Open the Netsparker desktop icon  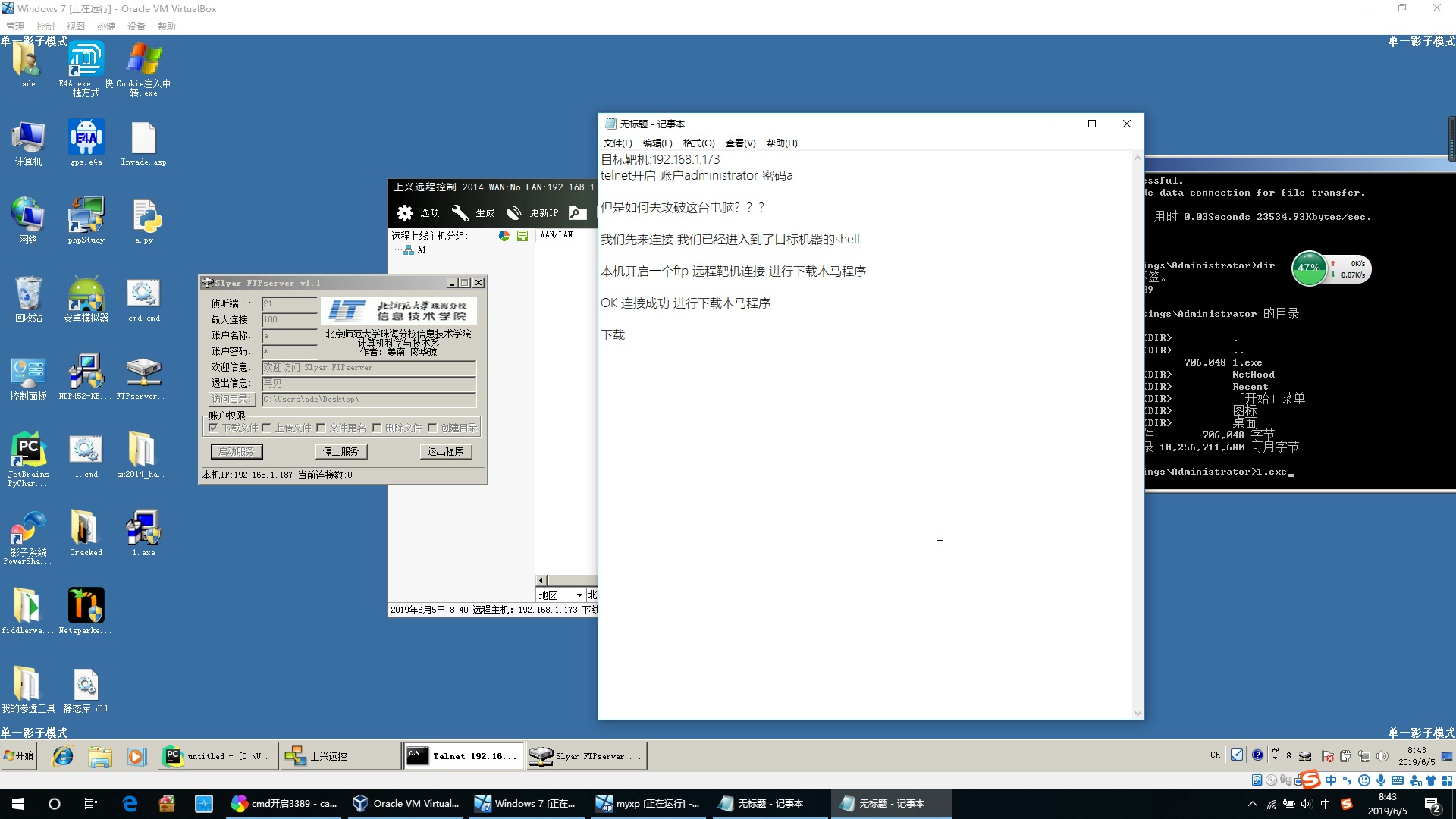[x=86, y=611]
